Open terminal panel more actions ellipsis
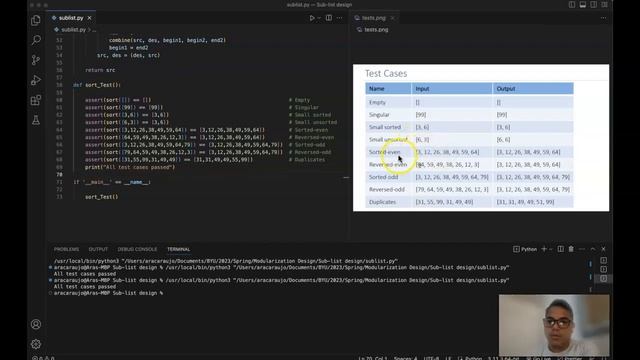Screen dimensions: 640x360 pos(582,249)
